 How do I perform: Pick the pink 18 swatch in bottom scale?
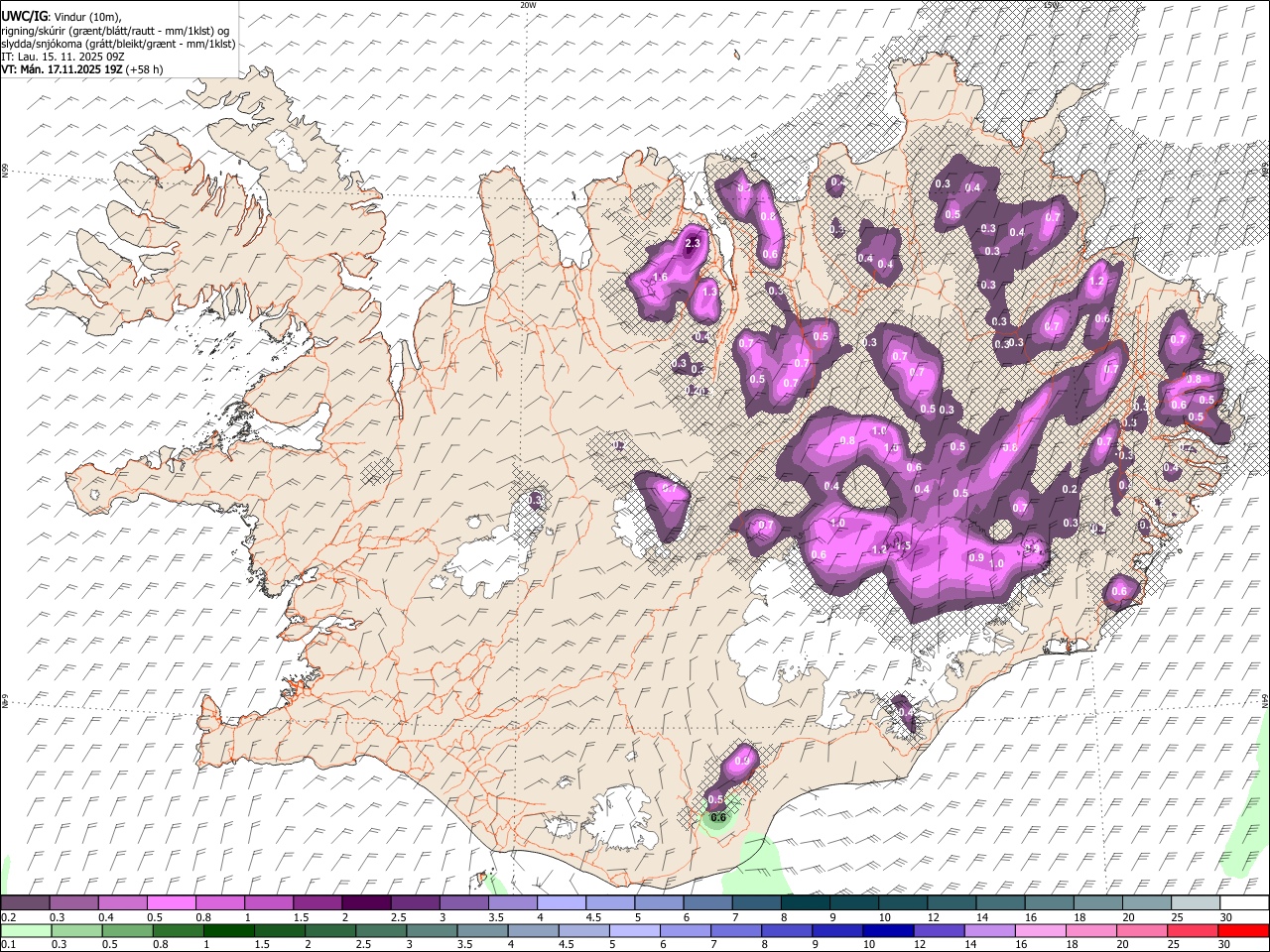[1090, 930]
